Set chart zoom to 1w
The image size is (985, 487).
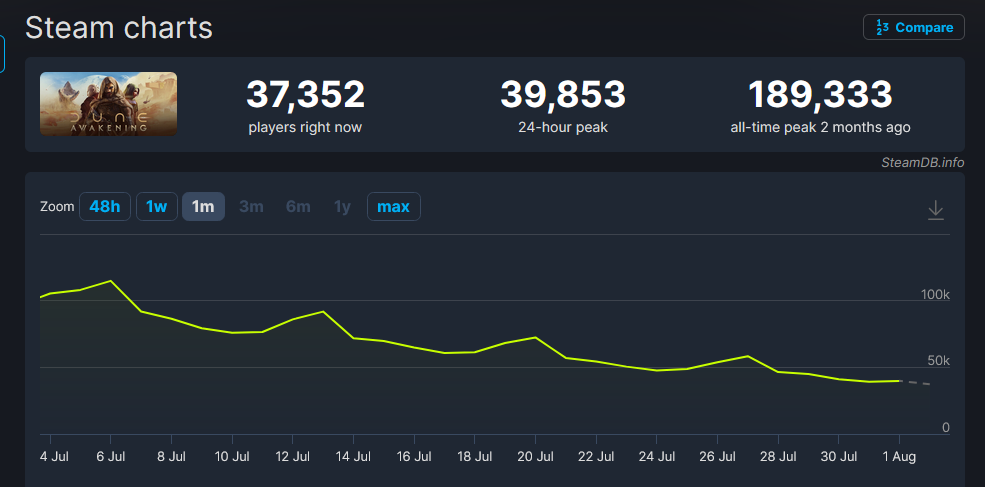156,206
